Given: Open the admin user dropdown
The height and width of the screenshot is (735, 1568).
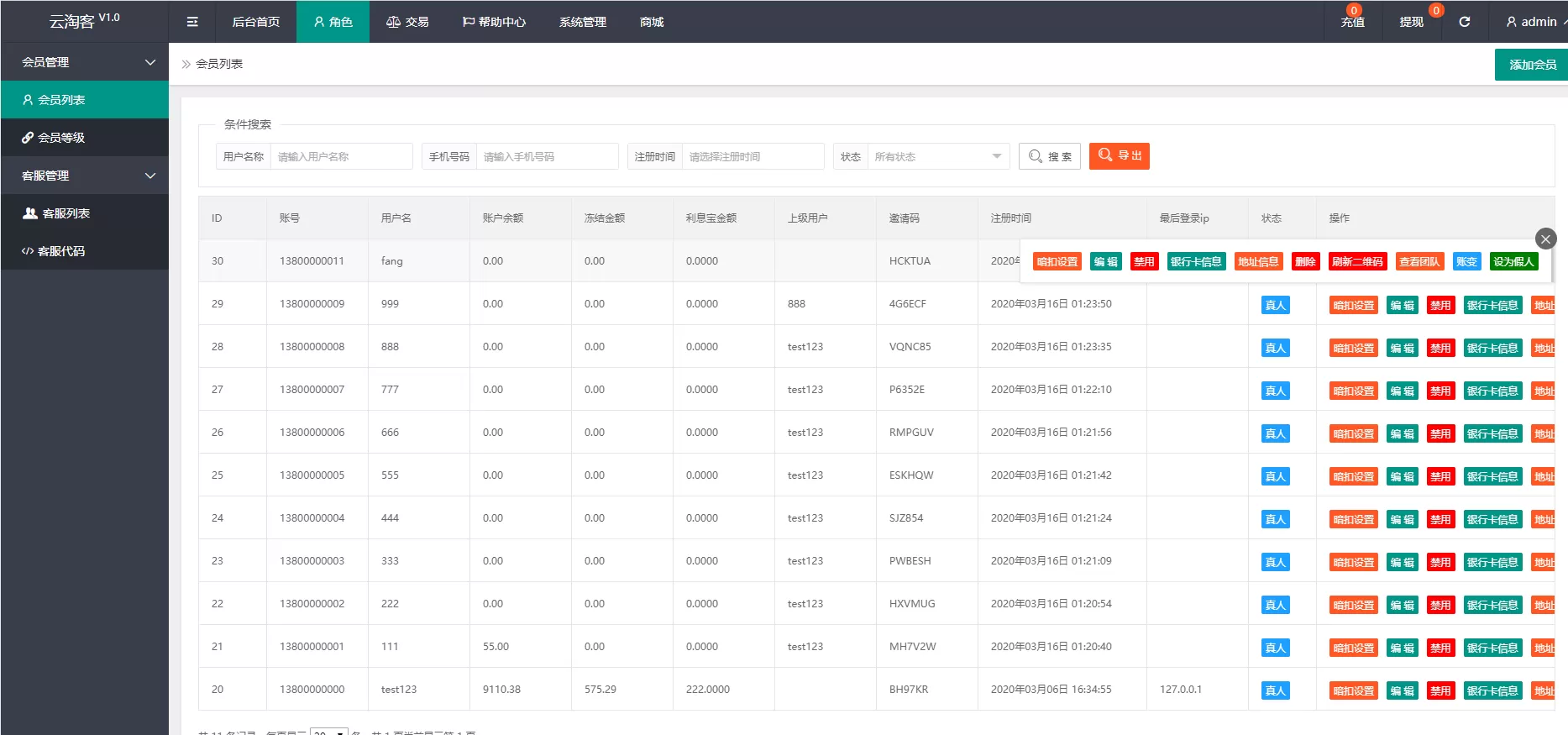Looking at the screenshot, I should [x=1531, y=22].
